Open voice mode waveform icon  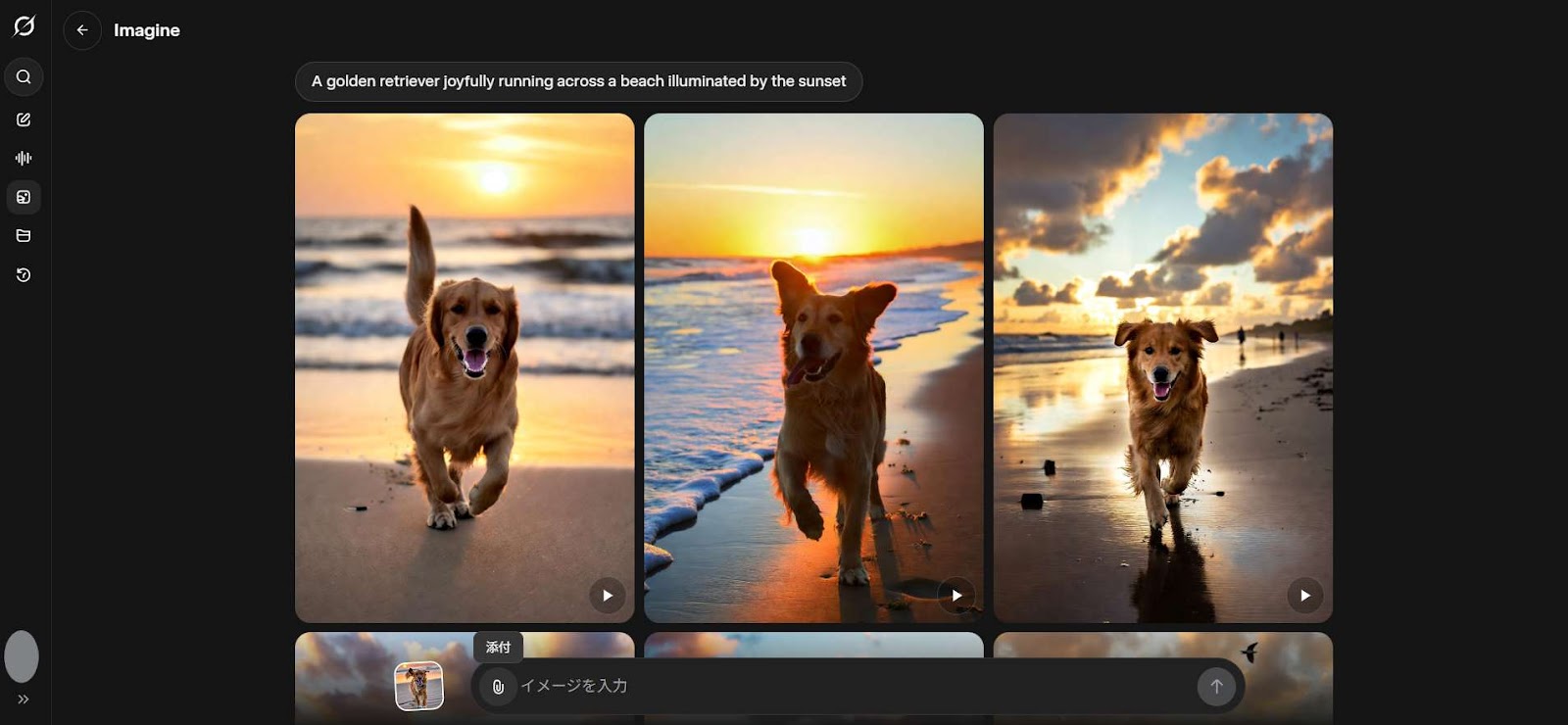pos(24,158)
